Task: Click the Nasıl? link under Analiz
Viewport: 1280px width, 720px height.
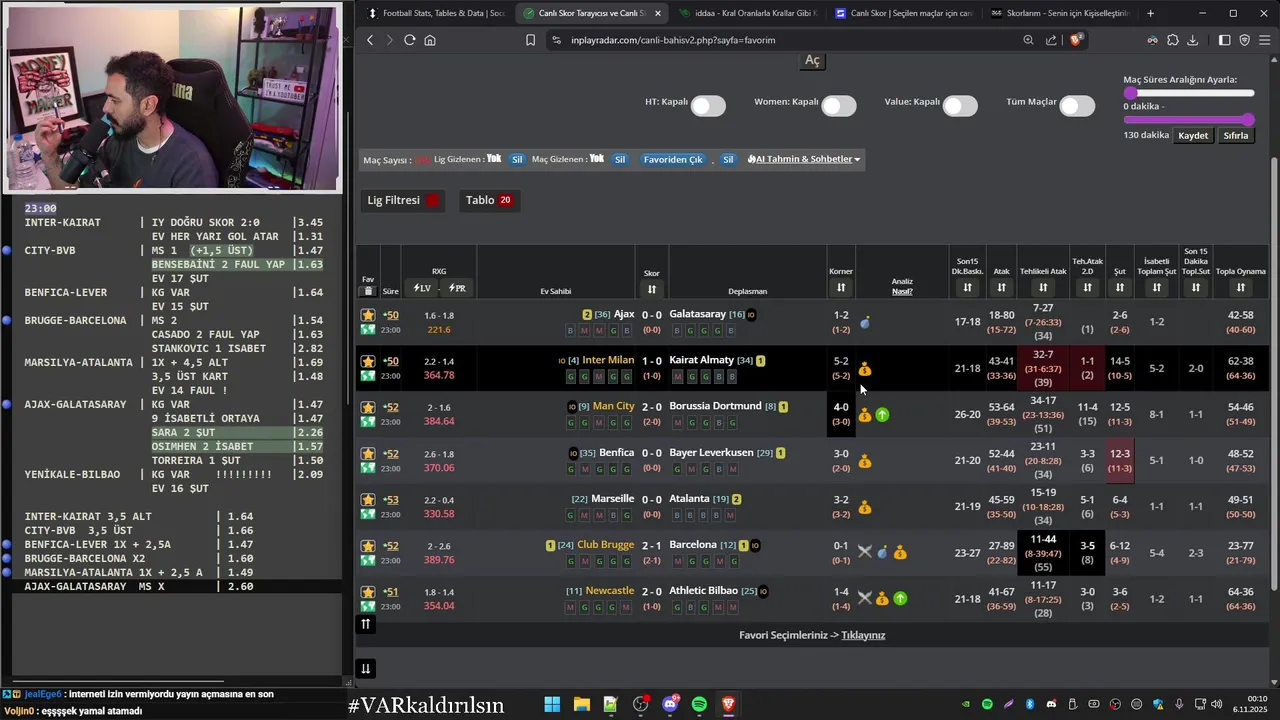Action: (902, 291)
